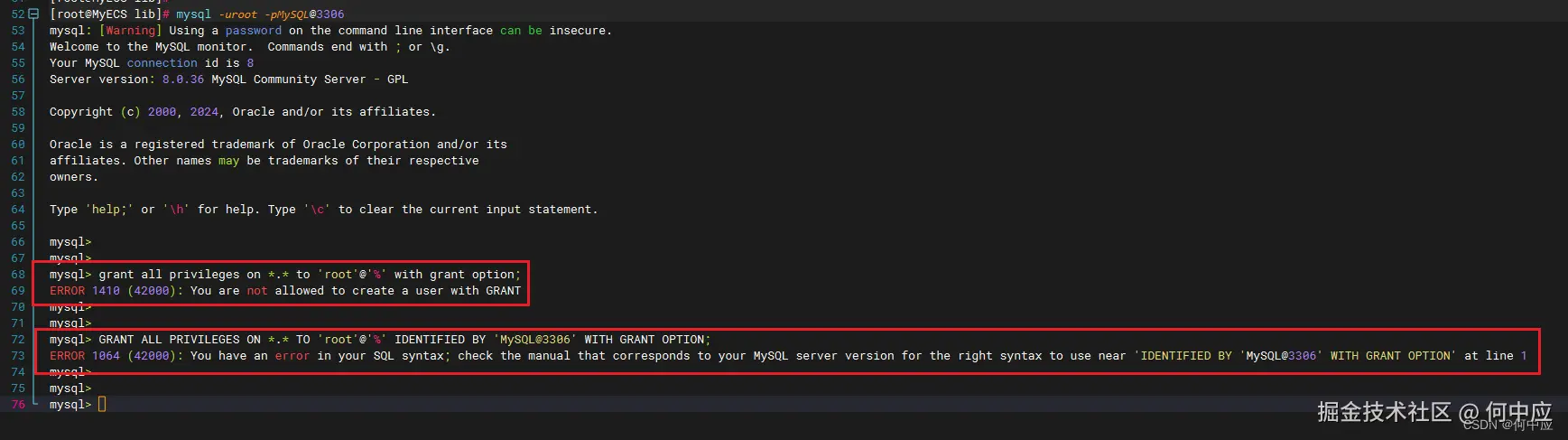Click line number 76 in the gutter
Viewport: 1568px width, 440px height.
[x=18, y=405]
